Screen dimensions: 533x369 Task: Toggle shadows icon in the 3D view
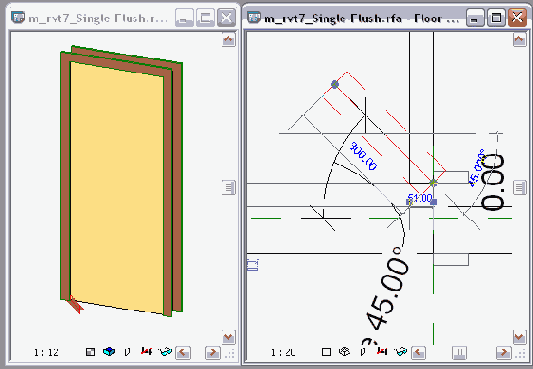[x=127, y=352]
